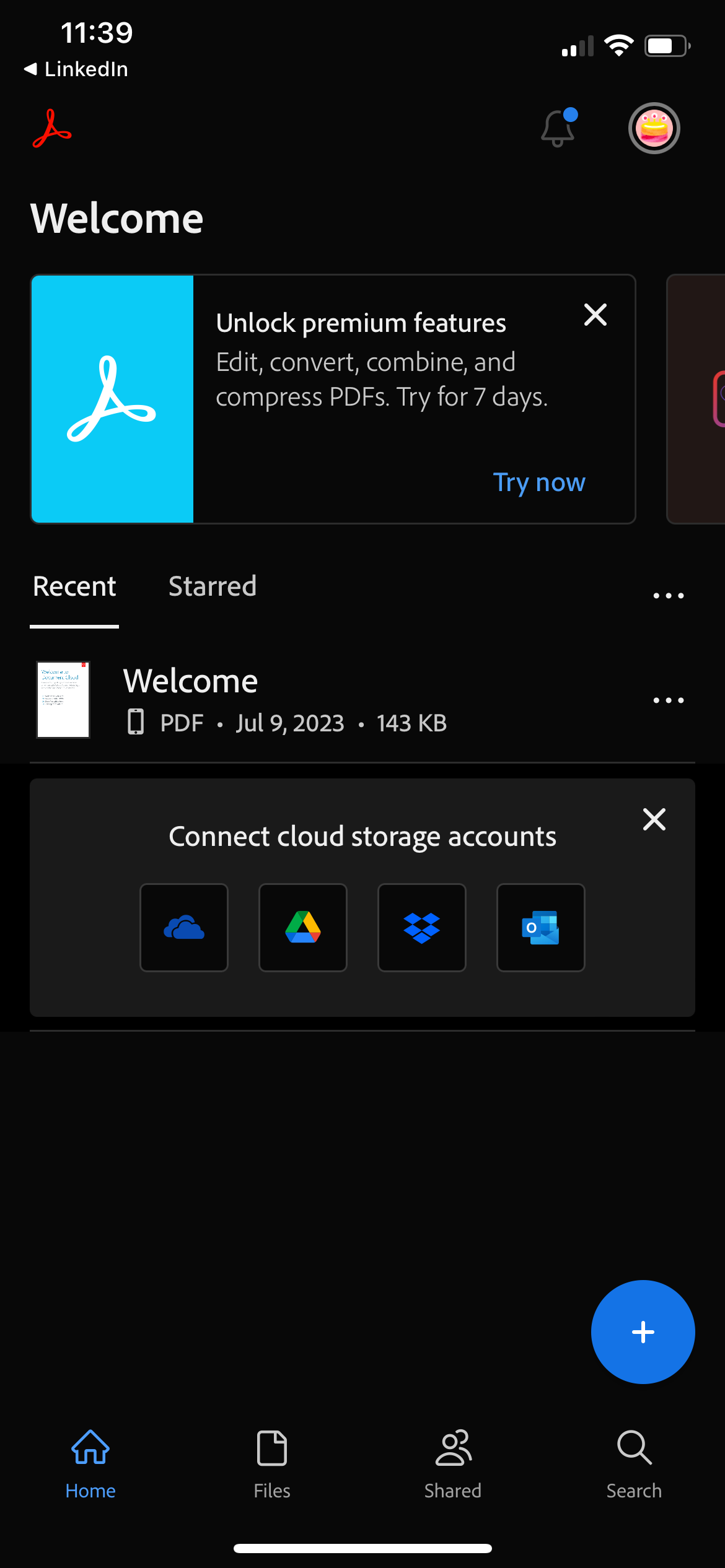Viewport: 725px width, 1568px height.
Task: Return to LinkedIn via back link
Action: [x=76, y=69]
